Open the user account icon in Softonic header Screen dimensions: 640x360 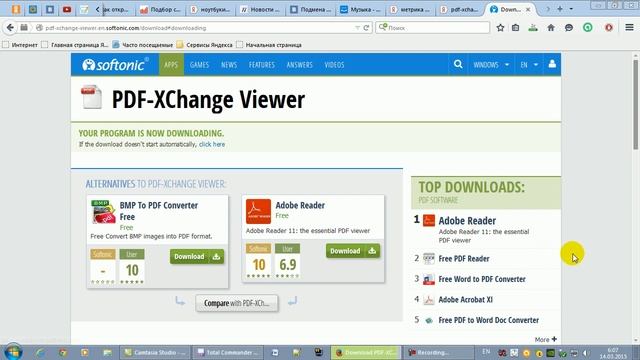pos(552,64)
